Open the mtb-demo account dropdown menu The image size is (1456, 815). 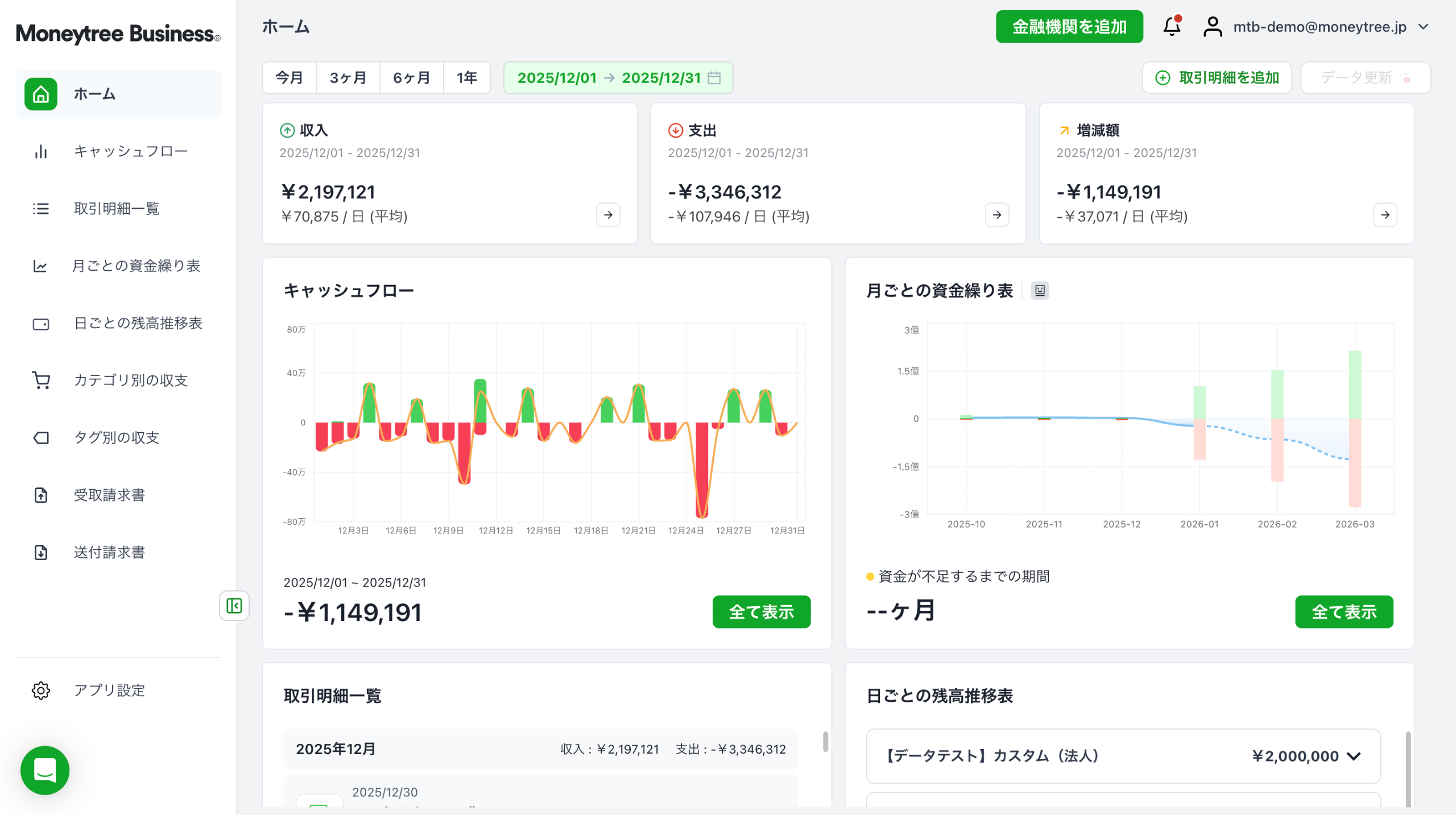[1319, 27]
